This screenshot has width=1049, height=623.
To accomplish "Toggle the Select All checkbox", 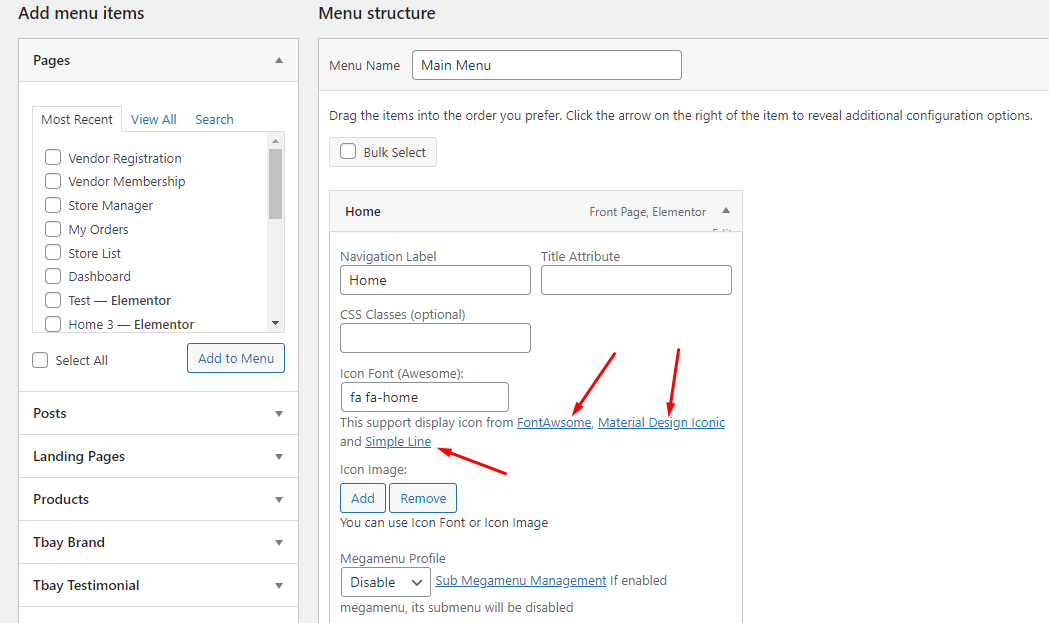I will click(x=40, y=360).
